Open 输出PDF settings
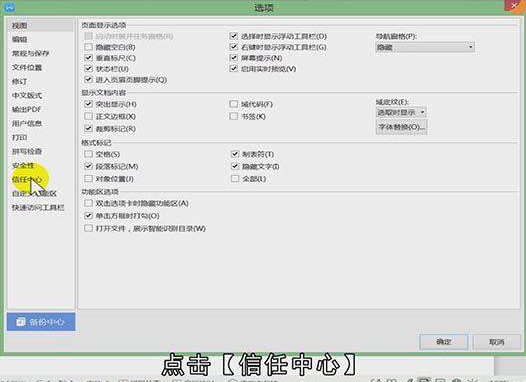Image resolution: width=526 pixels, height=382 pixels. coord(27,110)
